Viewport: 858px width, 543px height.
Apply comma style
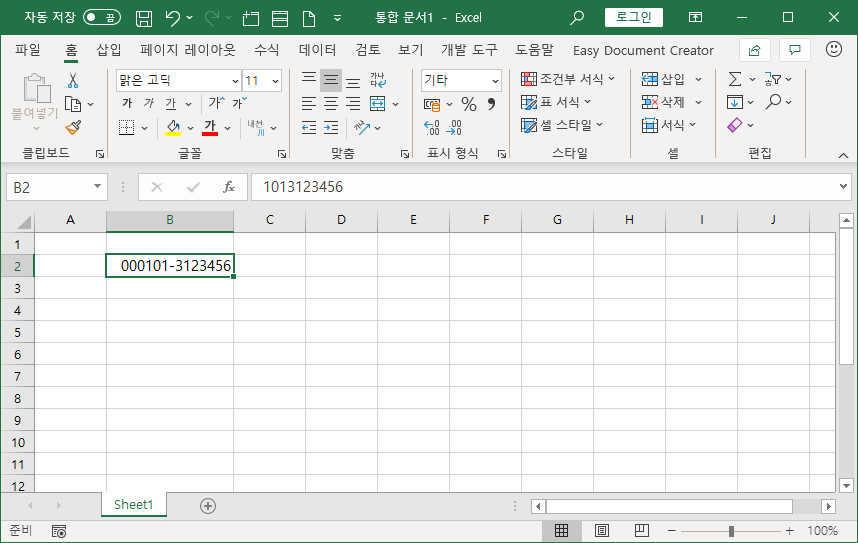pos(491,103)
